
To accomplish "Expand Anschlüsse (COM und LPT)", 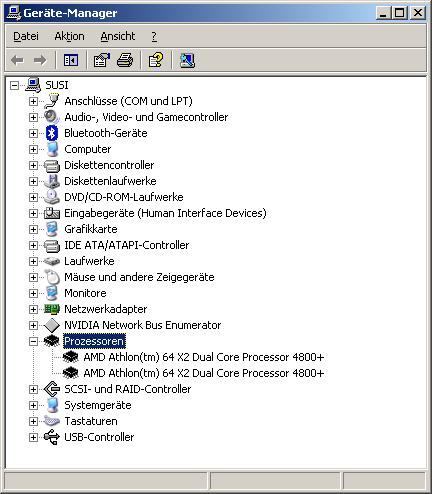I will point(33,101).
